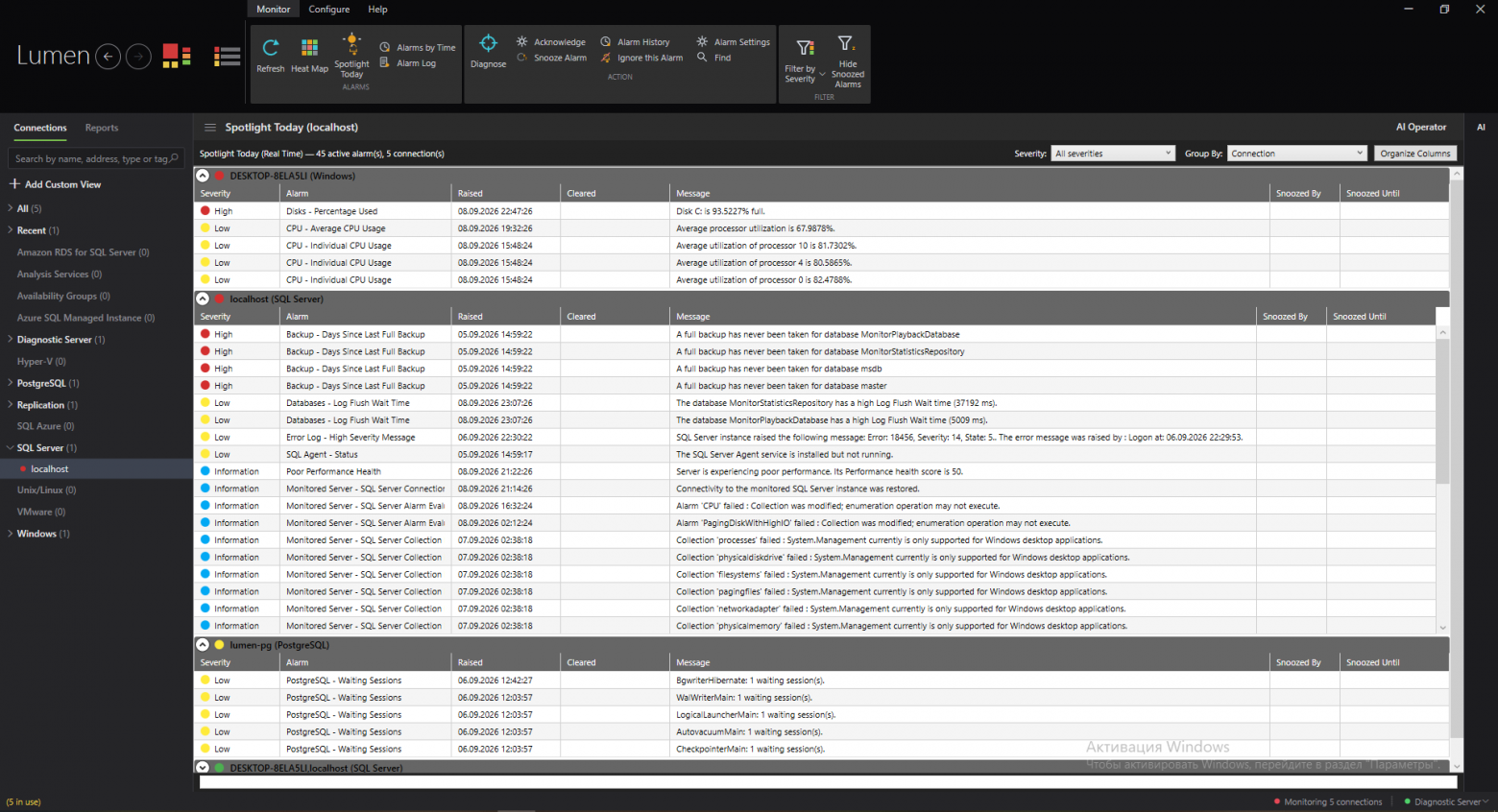The width and height of the screenshot is (1498, 812).
Task: Open the Find tool
Action: tap(714, 58)
